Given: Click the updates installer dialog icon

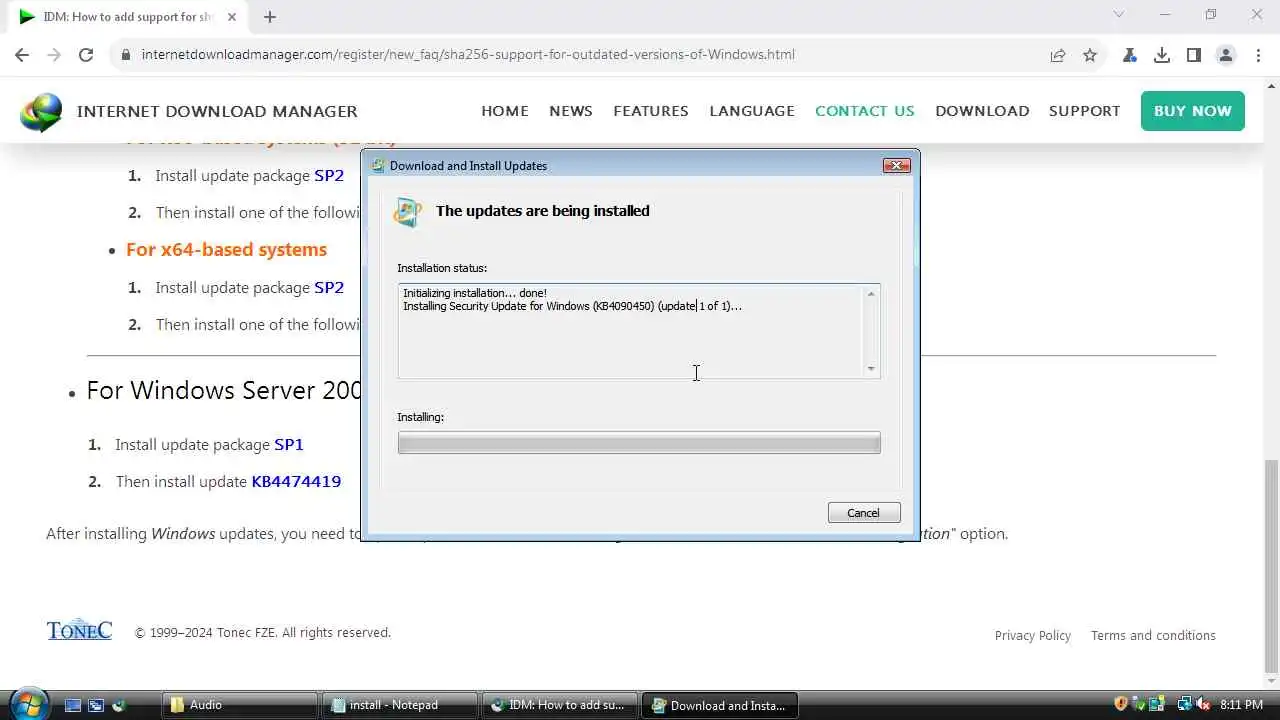Looking at the screenshot, I should [x=407, y=212].
